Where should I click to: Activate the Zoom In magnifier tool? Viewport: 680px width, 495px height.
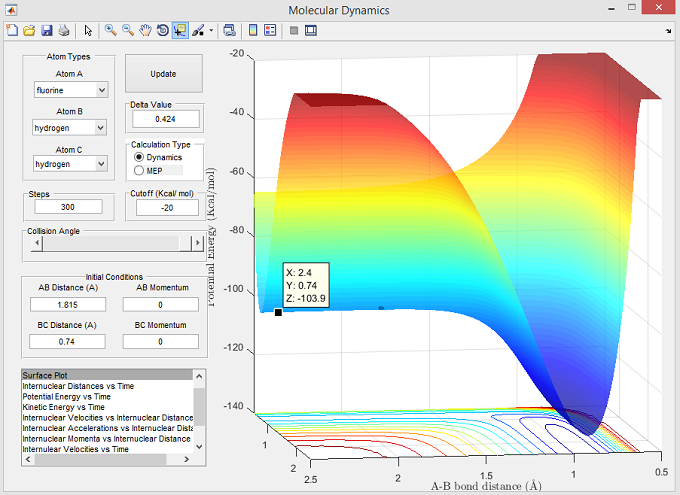pyautogui.click(x=111, y=30)
